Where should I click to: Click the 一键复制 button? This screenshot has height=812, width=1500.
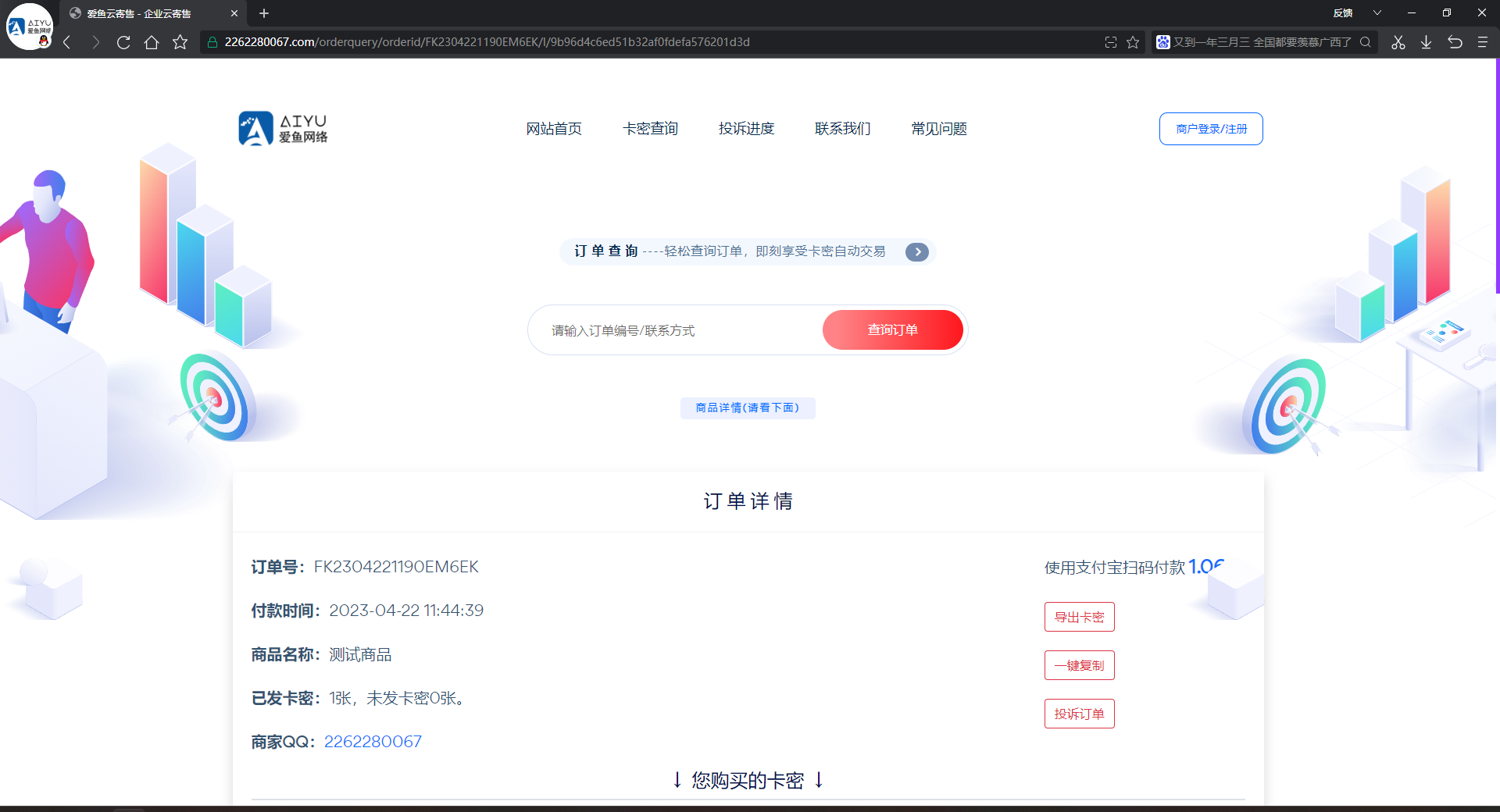(x=1080, y=665)
